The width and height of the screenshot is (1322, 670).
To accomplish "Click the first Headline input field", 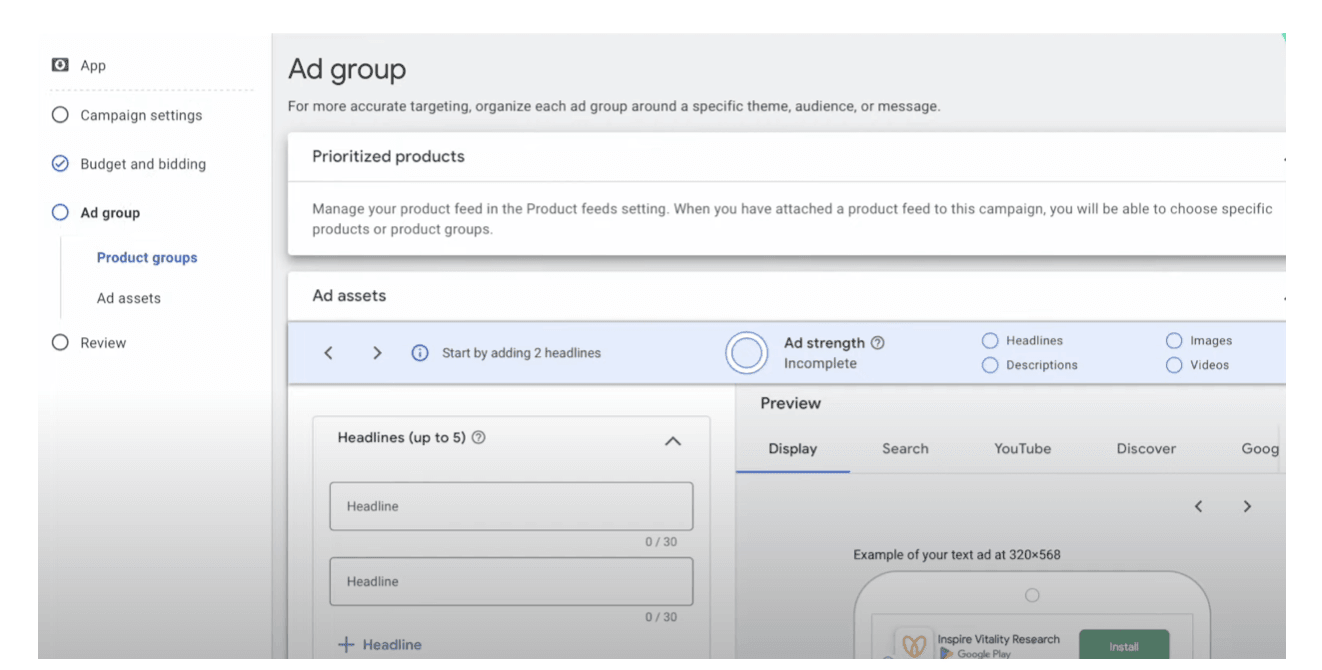I will [x=511, y=507].
